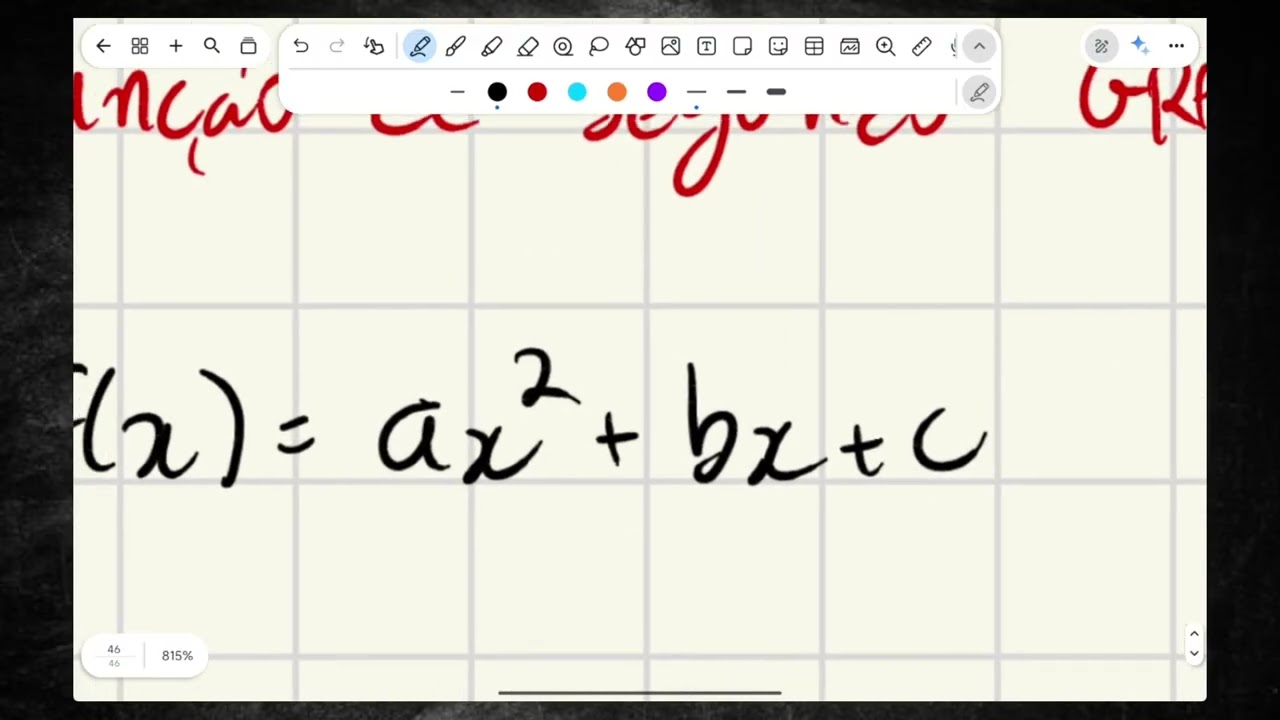This screenshot has width=1280, height=720.
Task: Open the AI sparkle assistant
Action: point(1139,46)
